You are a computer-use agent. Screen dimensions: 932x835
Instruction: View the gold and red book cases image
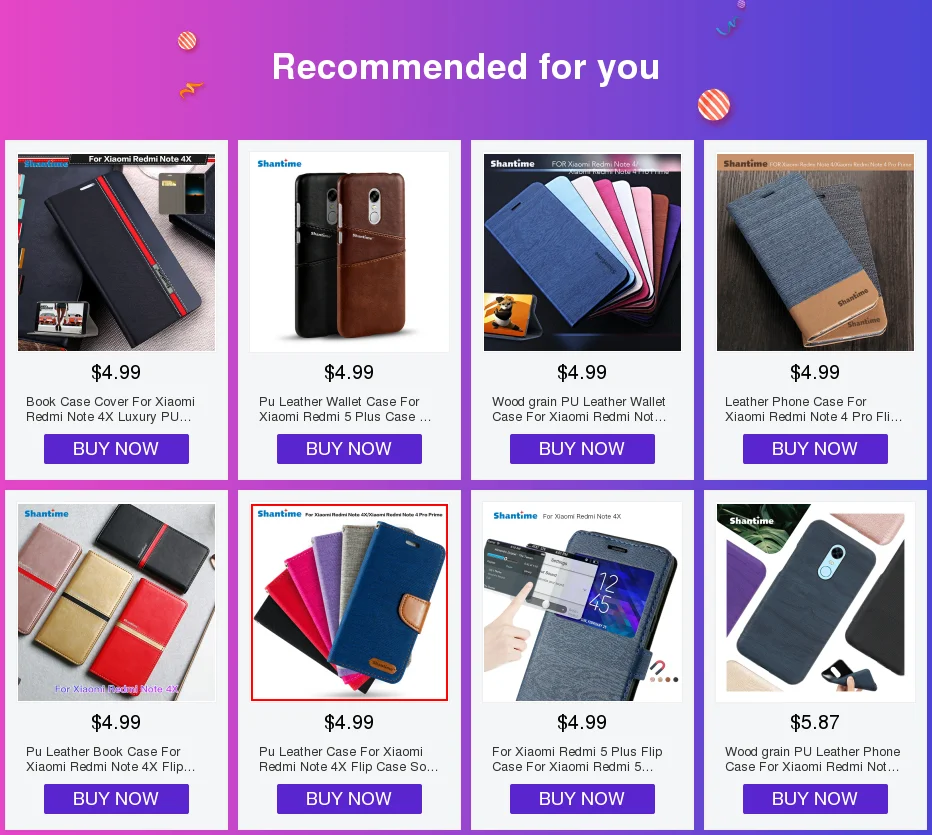(116, 602)
